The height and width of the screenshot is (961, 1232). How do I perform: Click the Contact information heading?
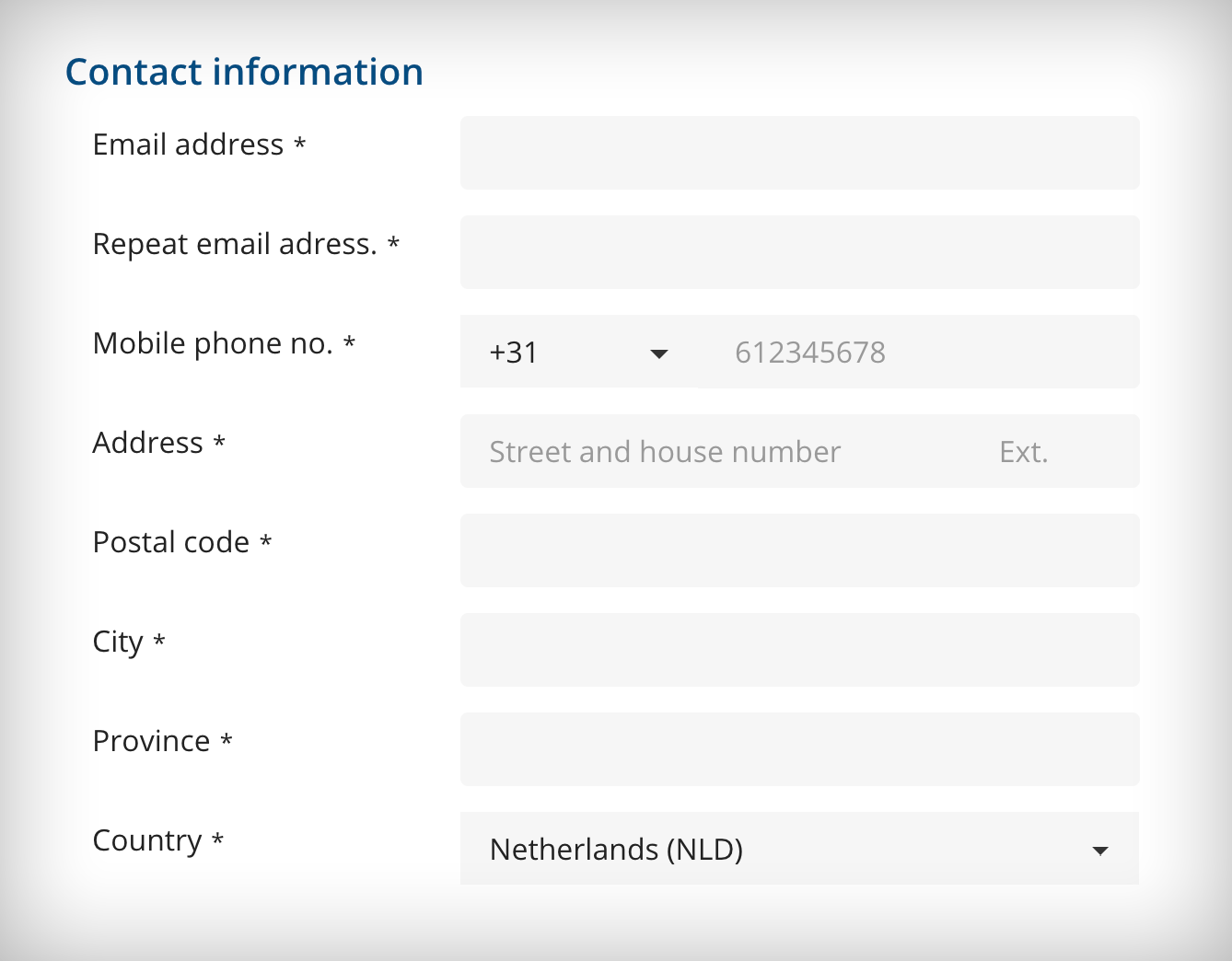click(244, 71)
